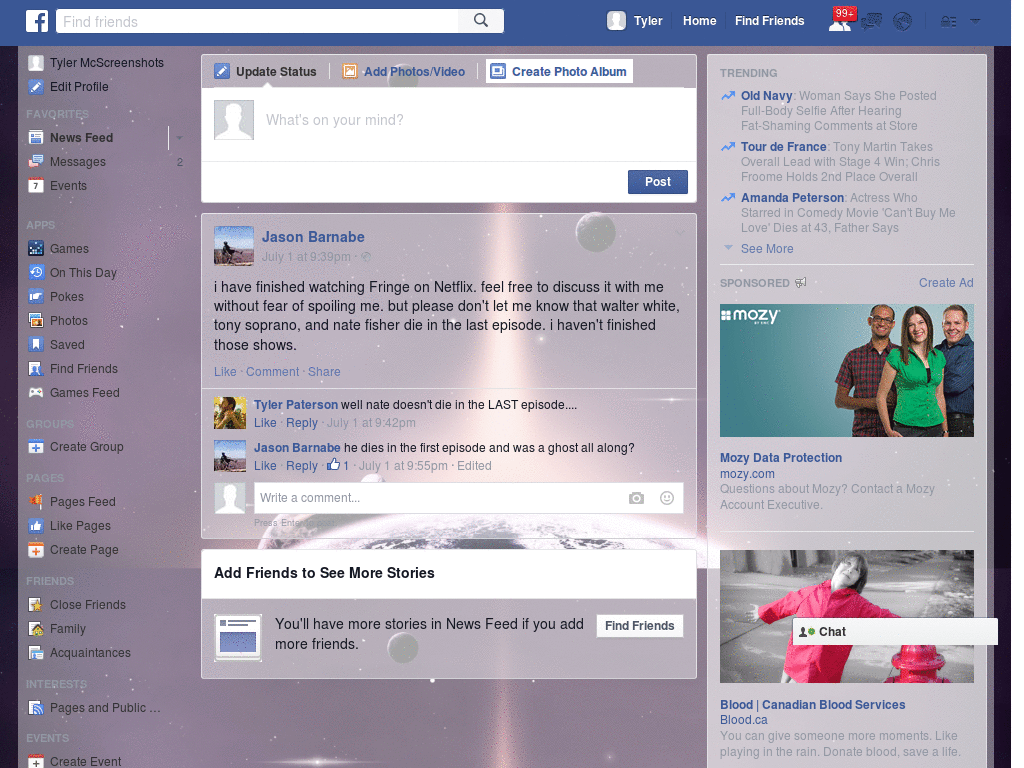Open Jason Barnabe's profile picture on post
This screenshot has width=1024, height=768.
233,246
